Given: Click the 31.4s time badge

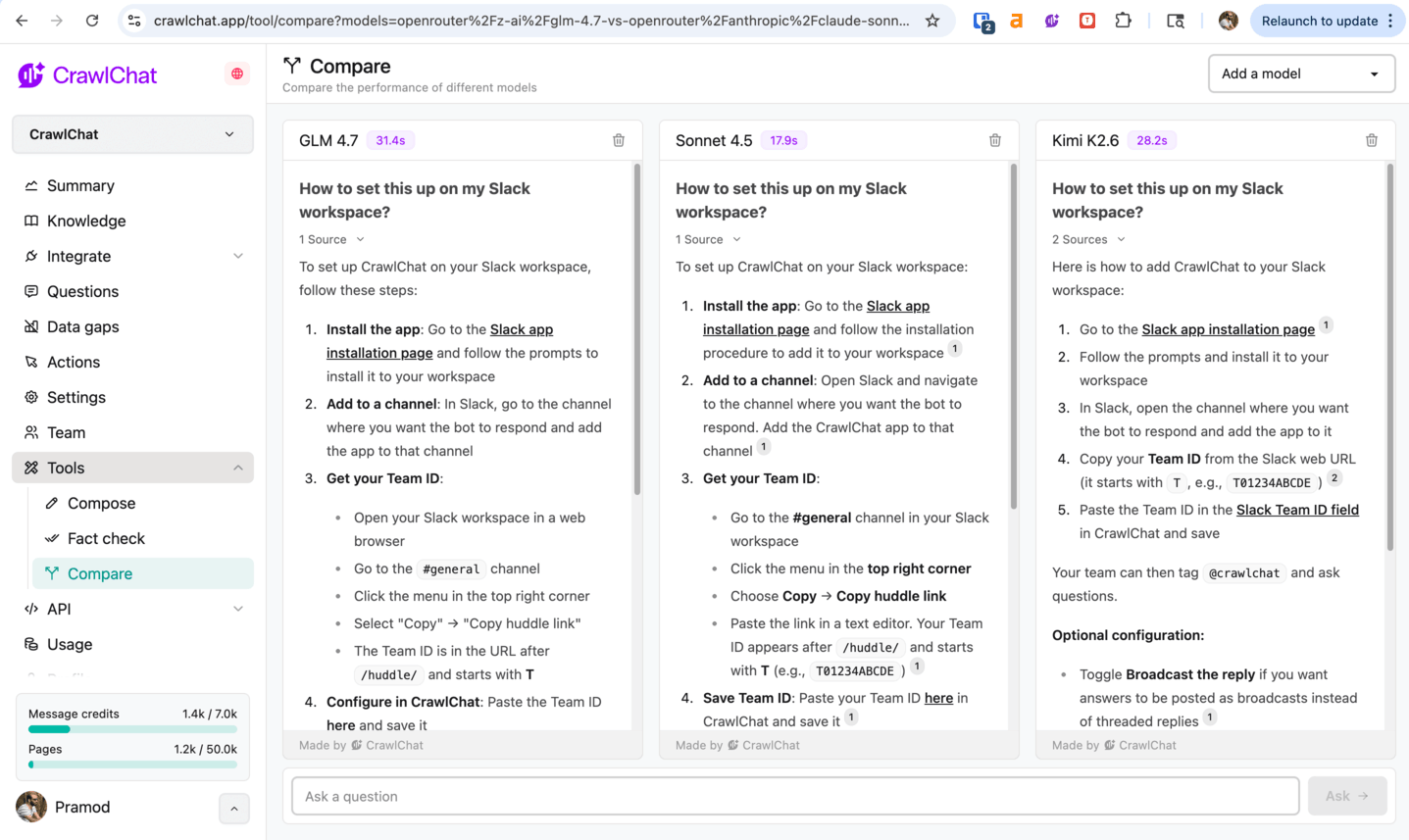Looking at the screenshot, I should pos(390,140).
